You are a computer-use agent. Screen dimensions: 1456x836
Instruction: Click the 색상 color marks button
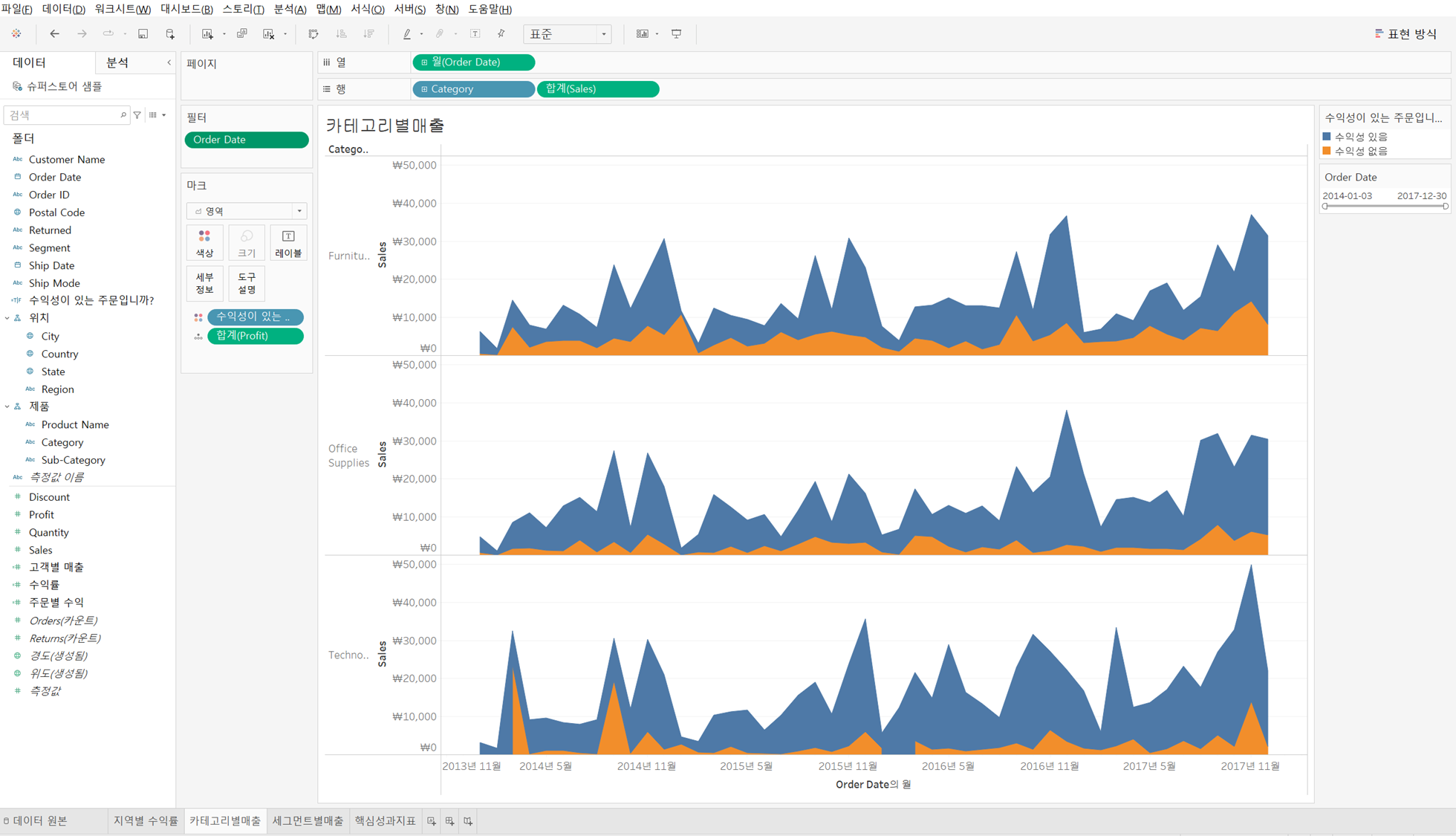[x=204, y=243]
